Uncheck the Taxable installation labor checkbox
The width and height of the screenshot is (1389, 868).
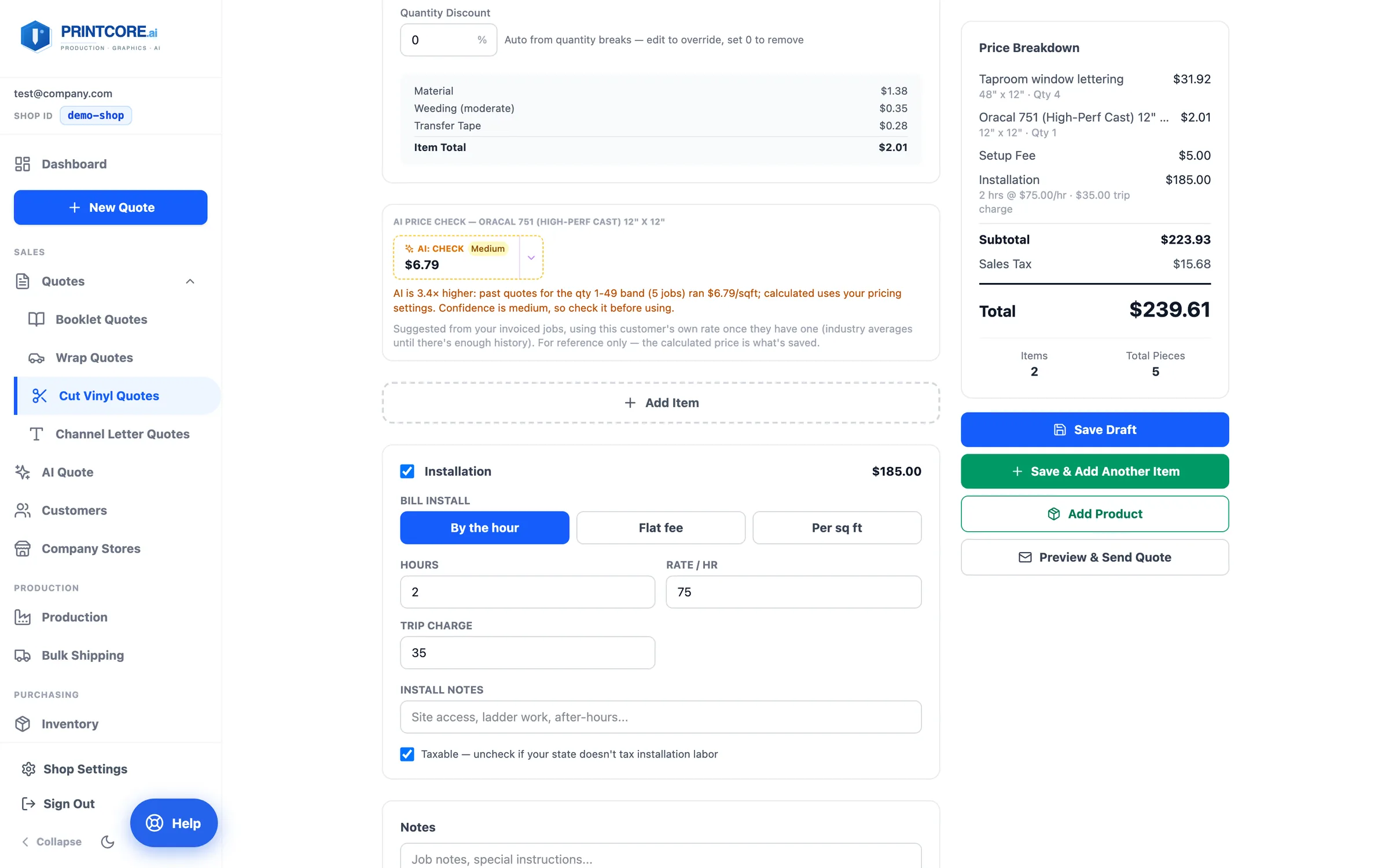point(407,754)
